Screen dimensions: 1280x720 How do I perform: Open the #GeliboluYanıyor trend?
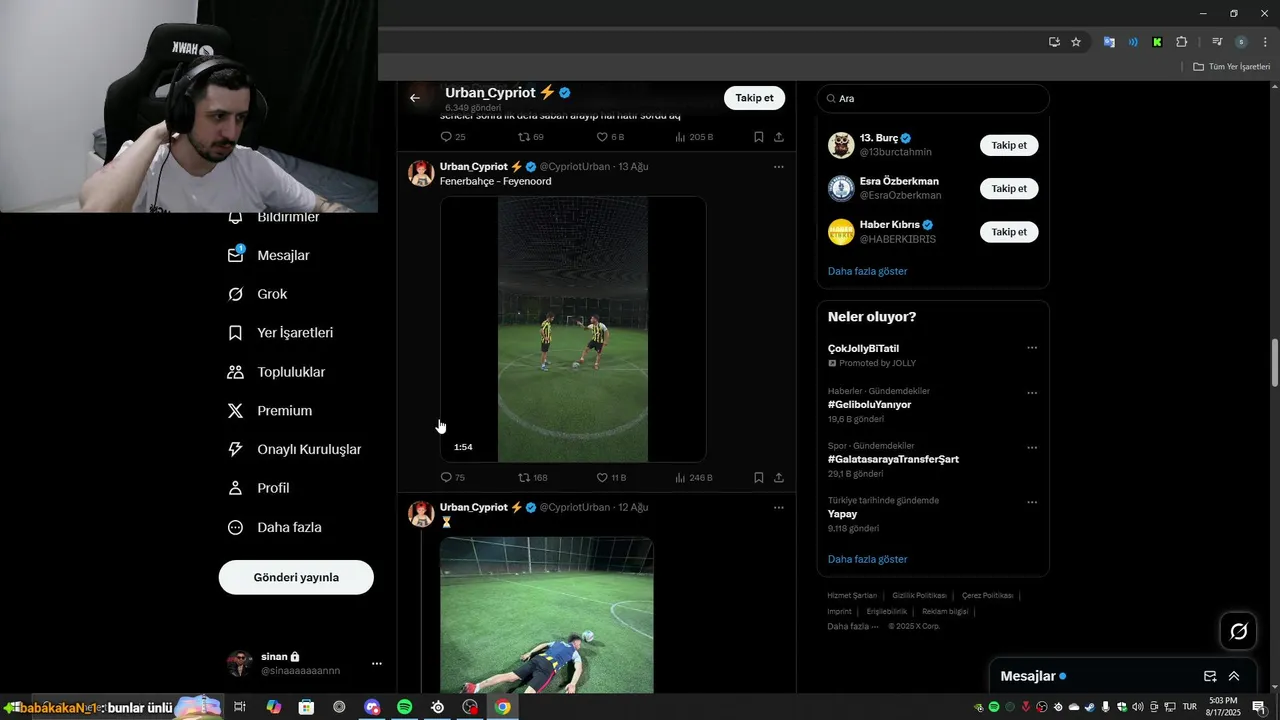pyautogui.click(x=869, y=405)
